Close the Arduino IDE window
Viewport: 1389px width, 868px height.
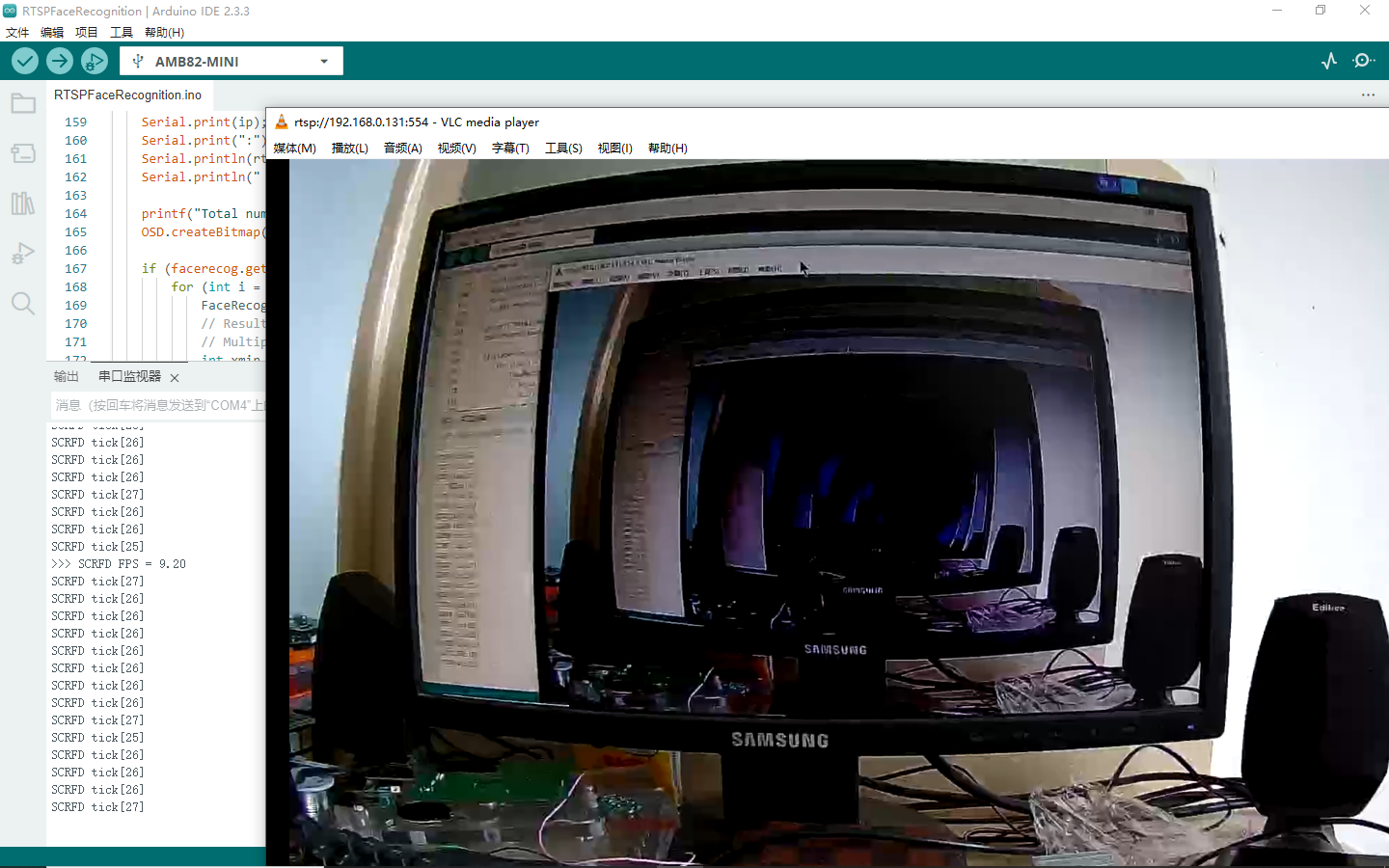(1365, 11)
